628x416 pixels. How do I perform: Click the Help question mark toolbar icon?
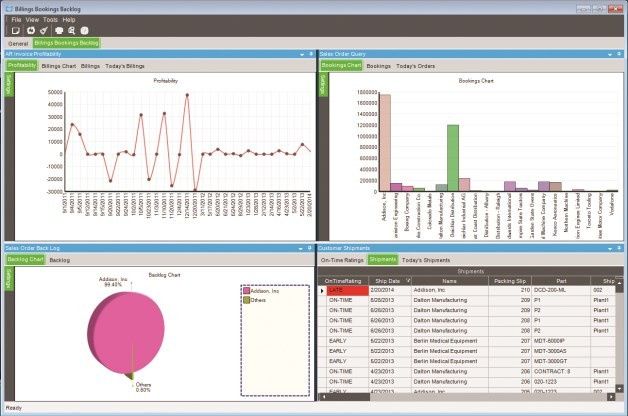coord(85,30)
